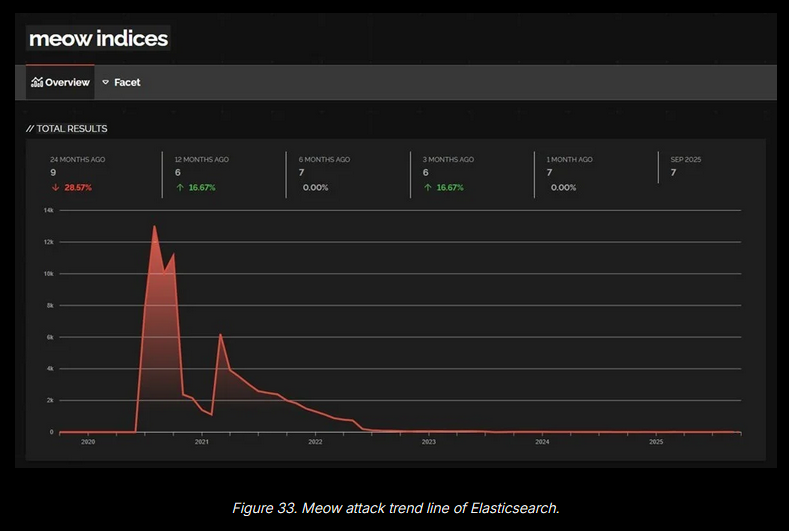Click green up arrow under 3 Months Ago
Screen dimensions: 789x531
pos(427,187)
